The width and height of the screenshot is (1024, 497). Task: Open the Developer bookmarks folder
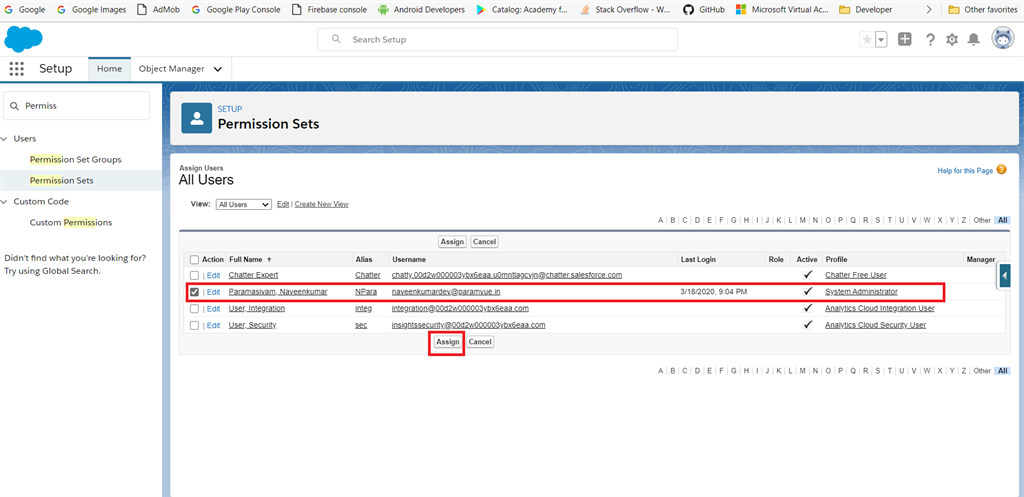coord(865,10)
